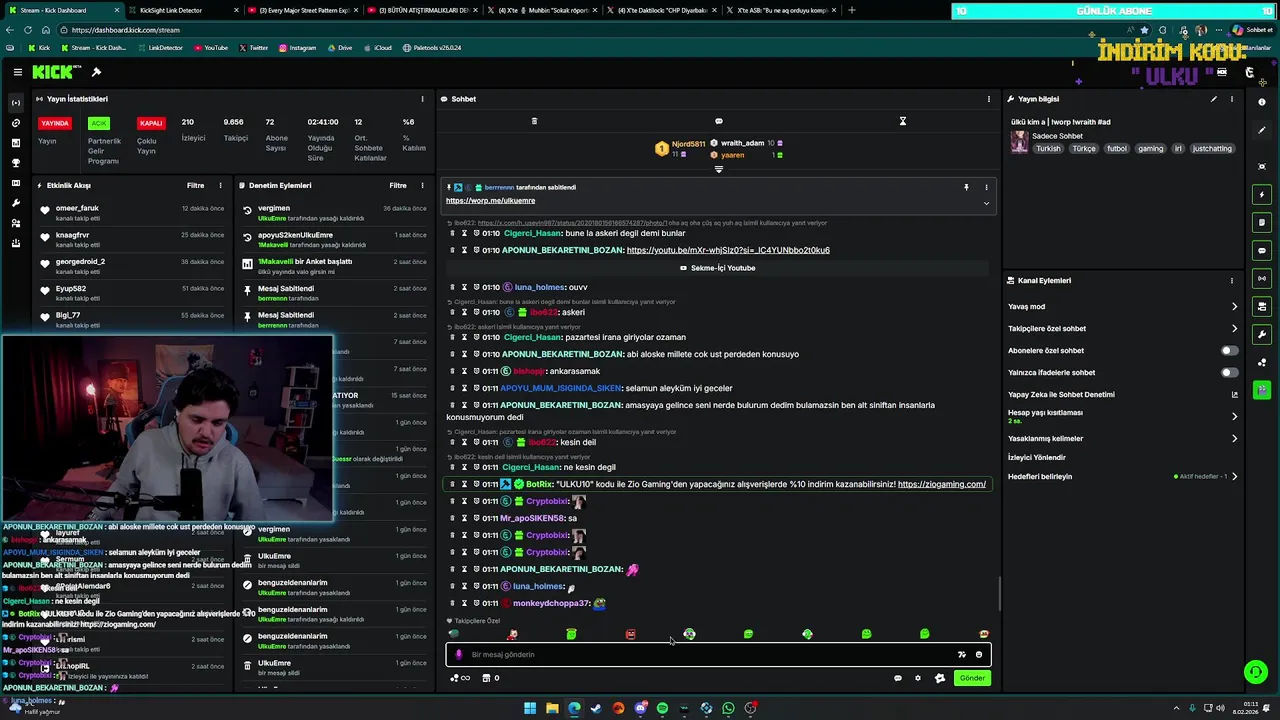Open the emoji picker in the message box
Viewport: 1280px width, 720px height.
tap(979, 655)
